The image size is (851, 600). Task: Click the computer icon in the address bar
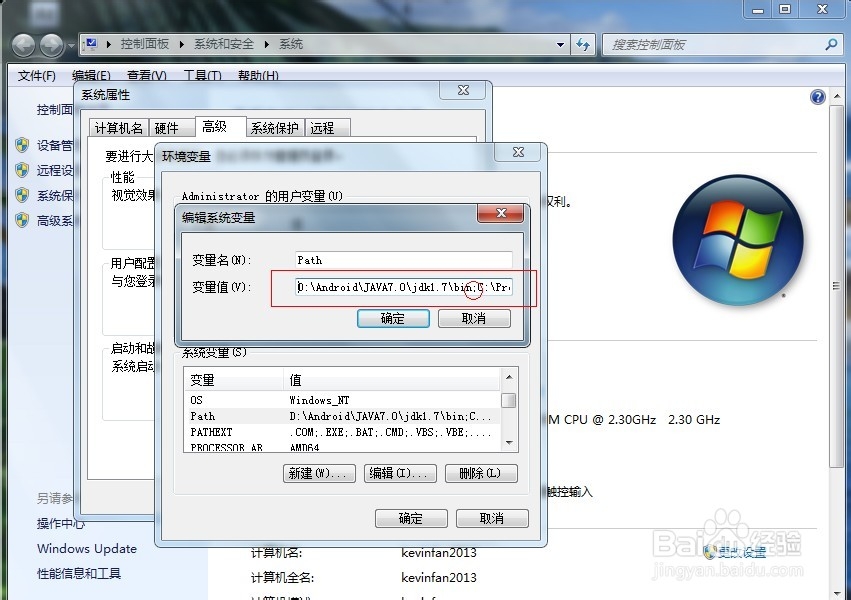tap(91, 44)
